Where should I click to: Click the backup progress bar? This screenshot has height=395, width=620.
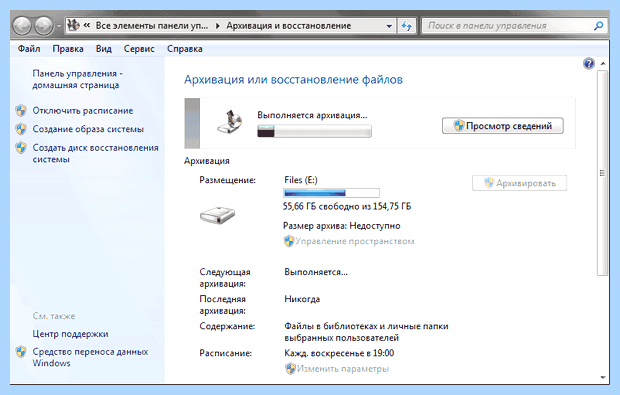coord(314,131)
